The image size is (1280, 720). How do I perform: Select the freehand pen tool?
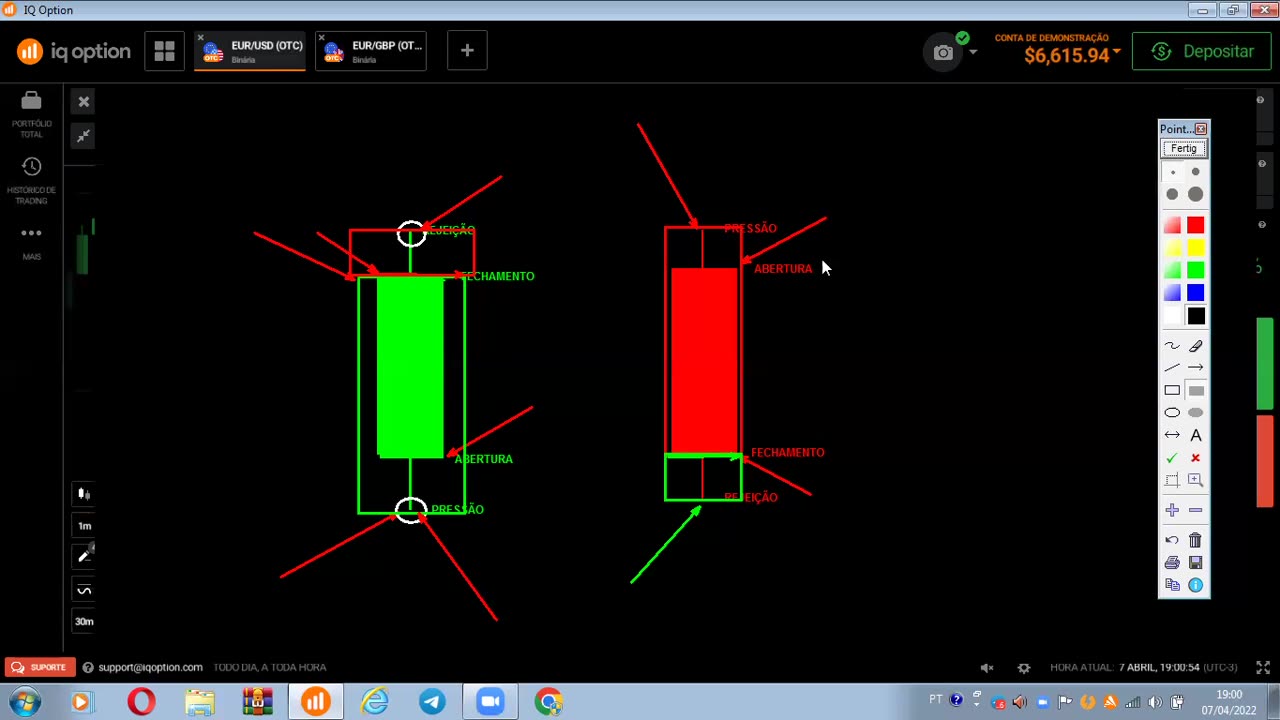coord(1173,346)
